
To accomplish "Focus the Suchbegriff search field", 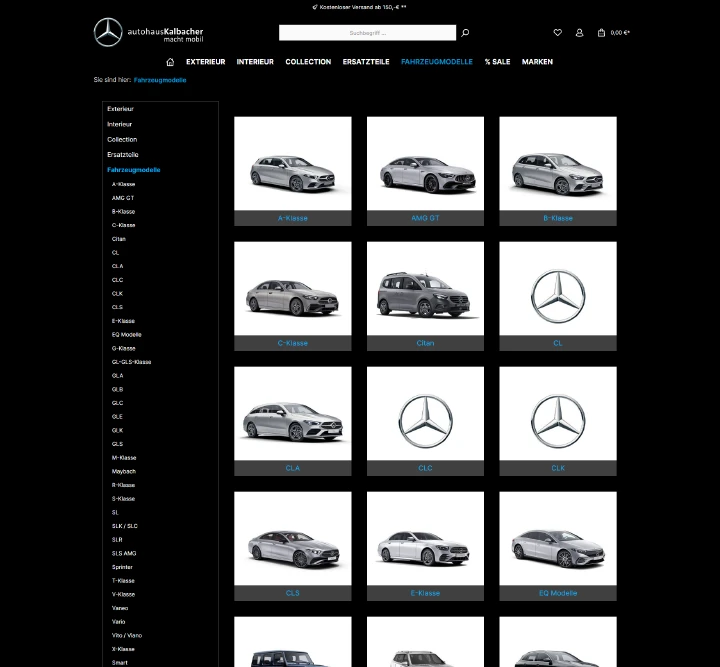I will pos(367,33).
